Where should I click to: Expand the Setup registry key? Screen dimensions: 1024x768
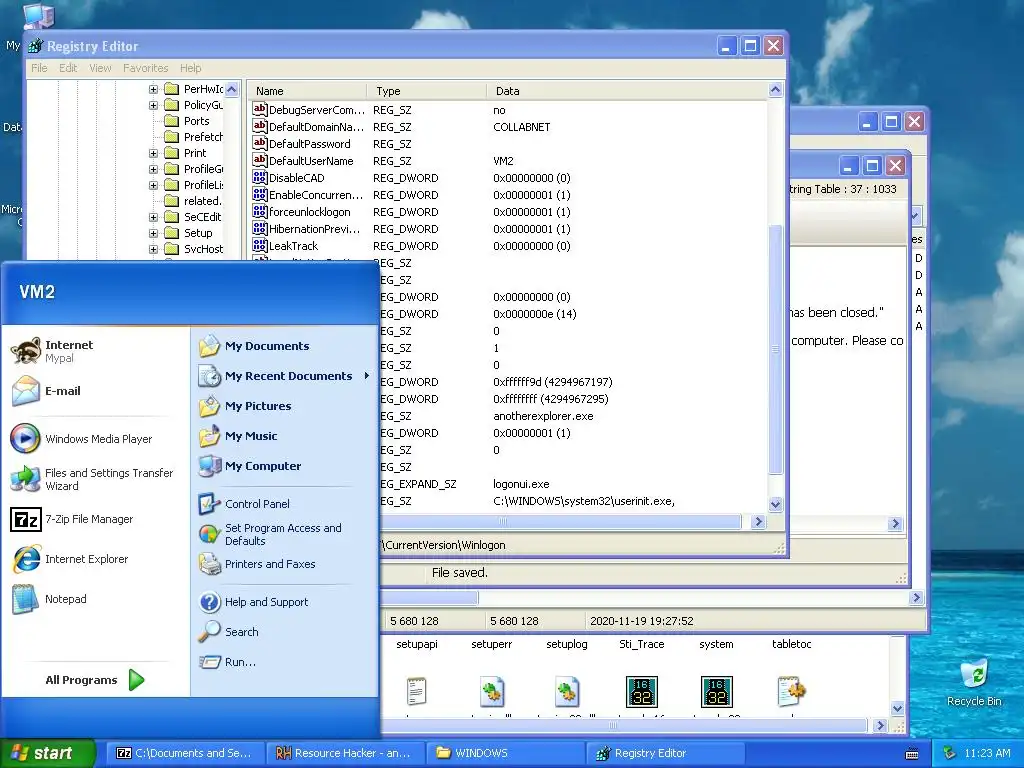153,232
